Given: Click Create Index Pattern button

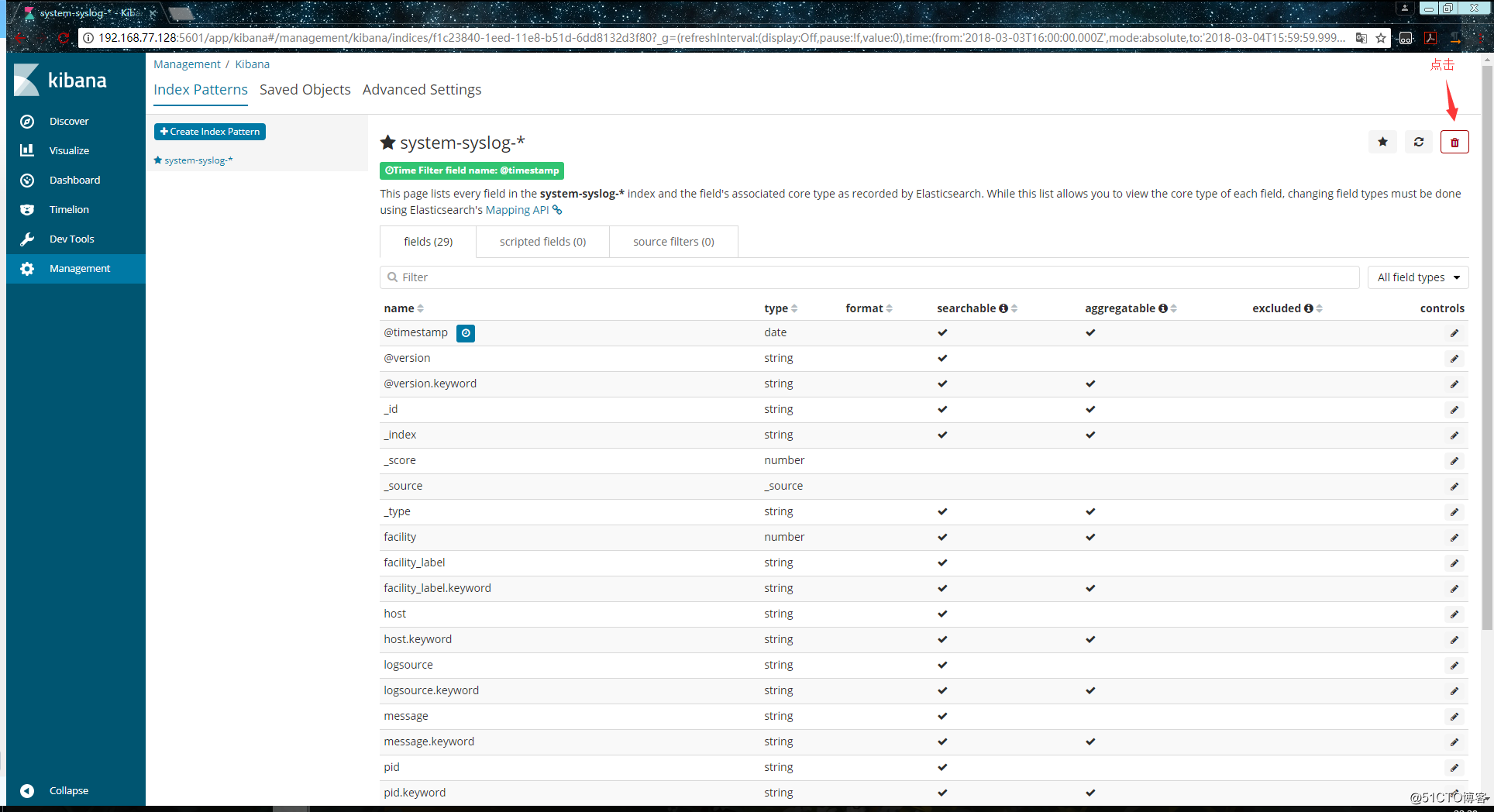Looking at the screenshot, I should click(x=210, y=132).
